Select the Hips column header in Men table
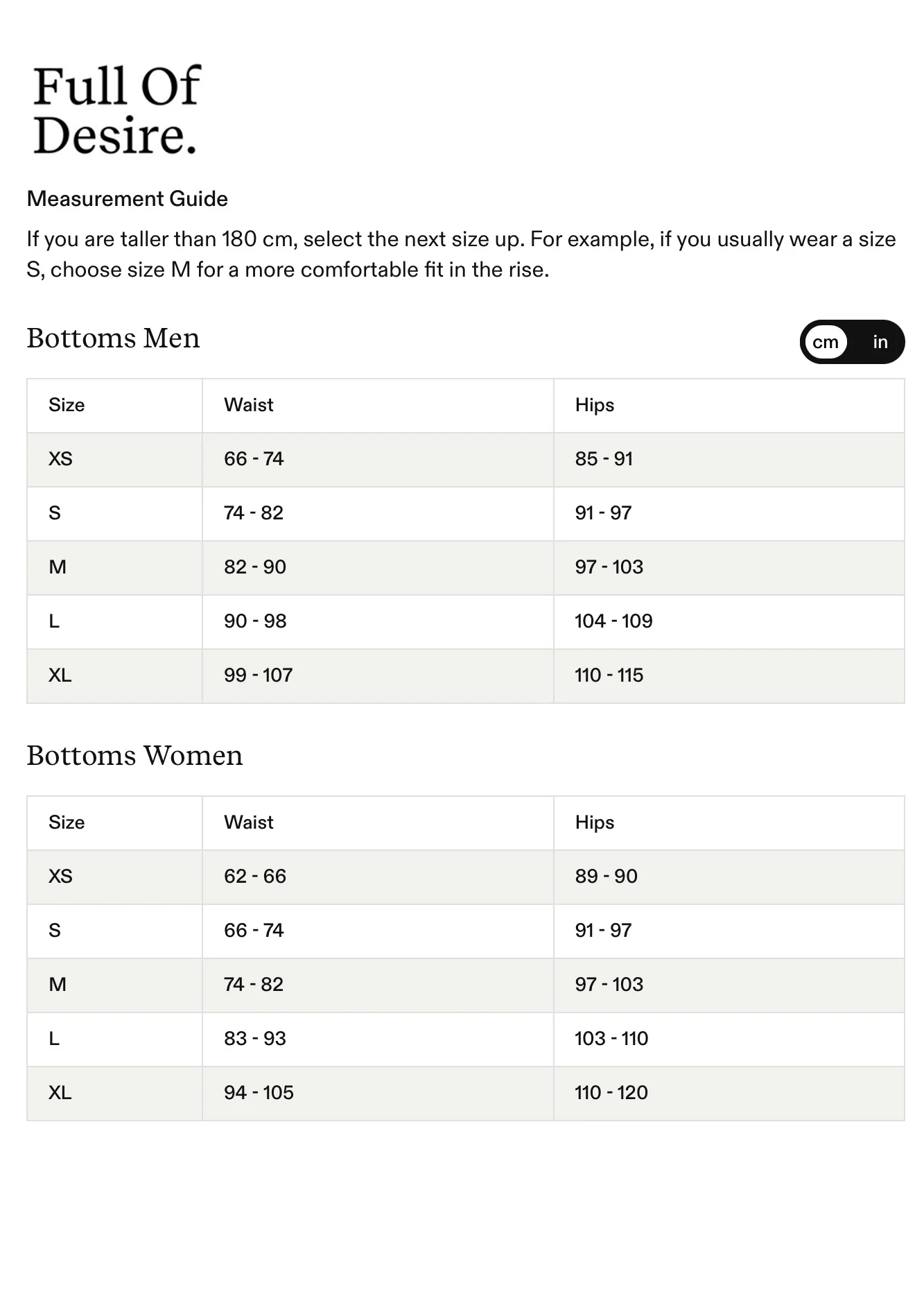Screen dimensions: 924x1294 [595, 405]
